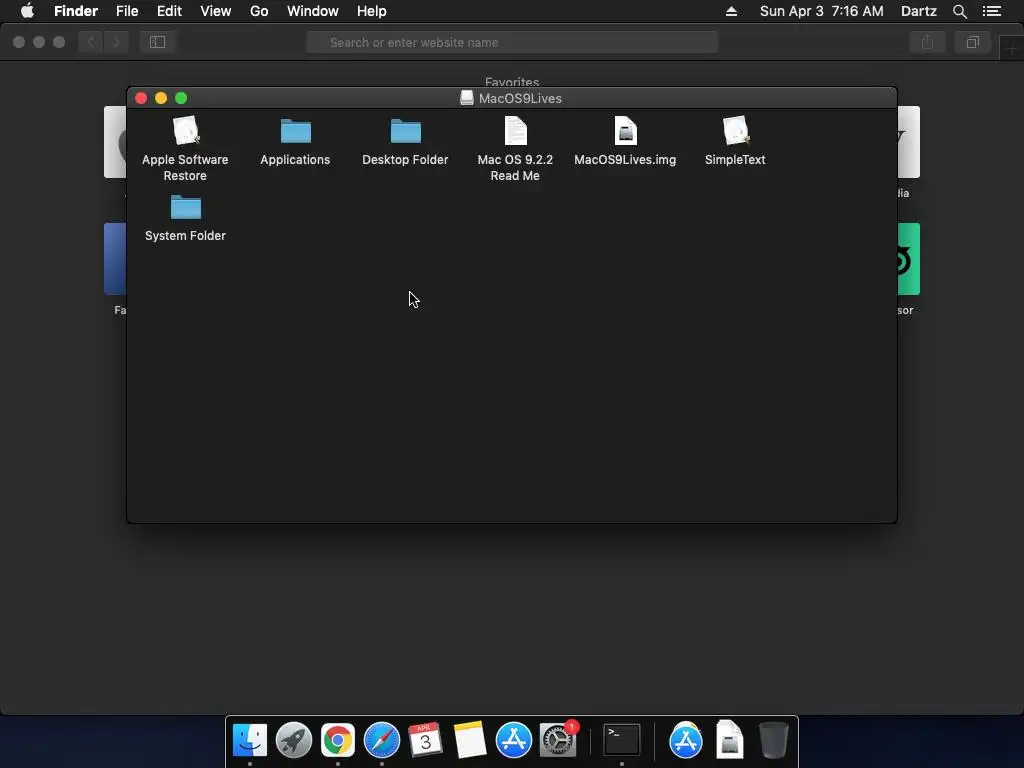Viewport: 1024px width, 768px height.
Task: Open Terminal from the Dock
Action: (622, 740)
